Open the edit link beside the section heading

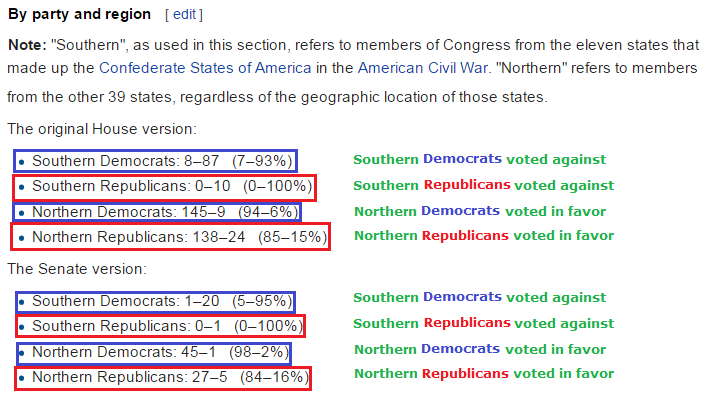click(x=184, y=15)
